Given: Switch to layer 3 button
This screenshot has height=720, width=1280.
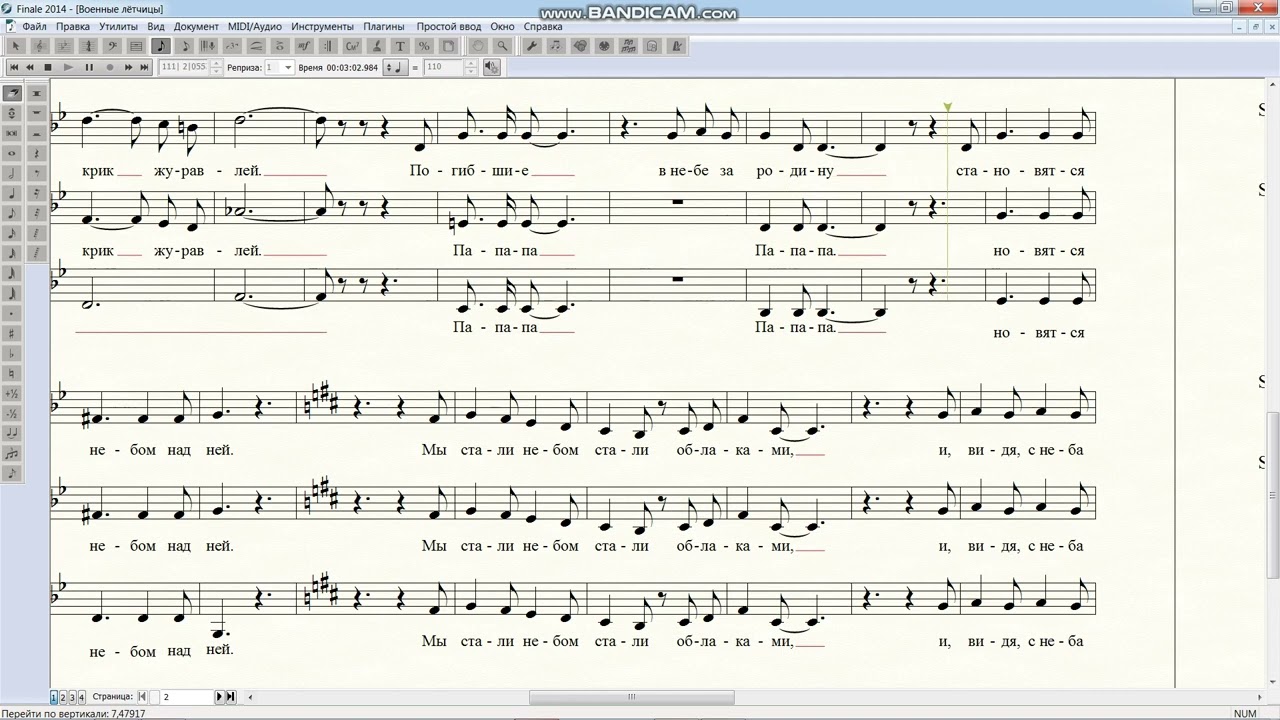Looking at the screenshot, I should click(x=72, y=697).
